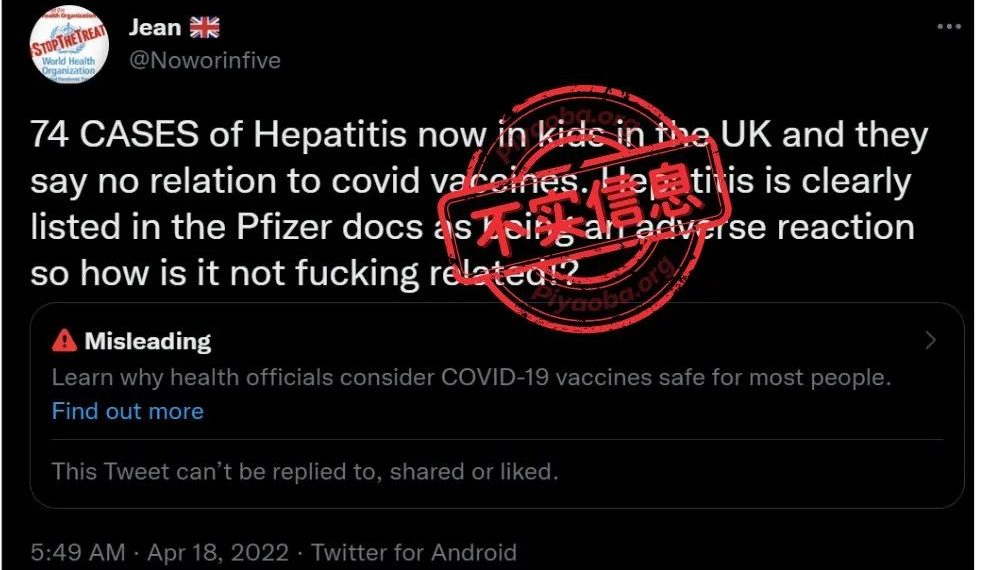Click the tweet can't be replied notice
981x570 pixels.
click(305, 472)
